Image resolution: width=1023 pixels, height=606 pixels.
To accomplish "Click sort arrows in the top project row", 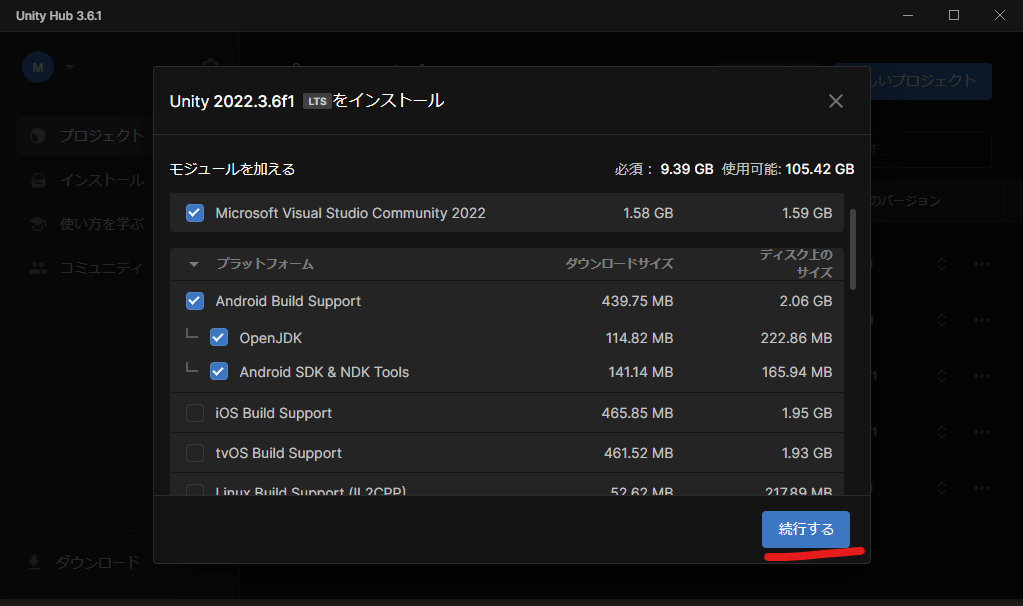I will tap(941, 264).
